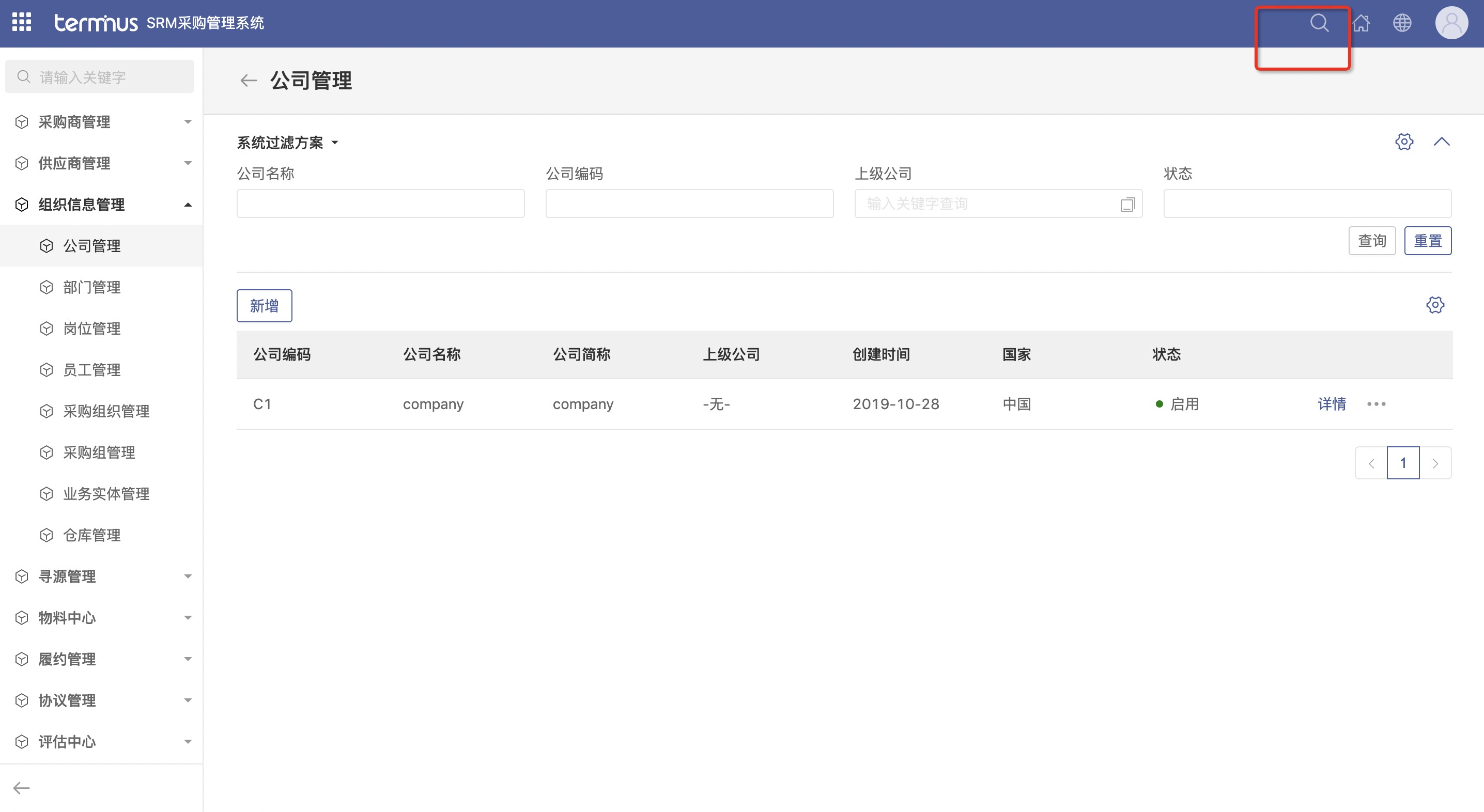Image resolution: width=1484 pixels, height=812 pixels.
Task: Expand 寻源管理 menu arrow
Action: (188, 576)
